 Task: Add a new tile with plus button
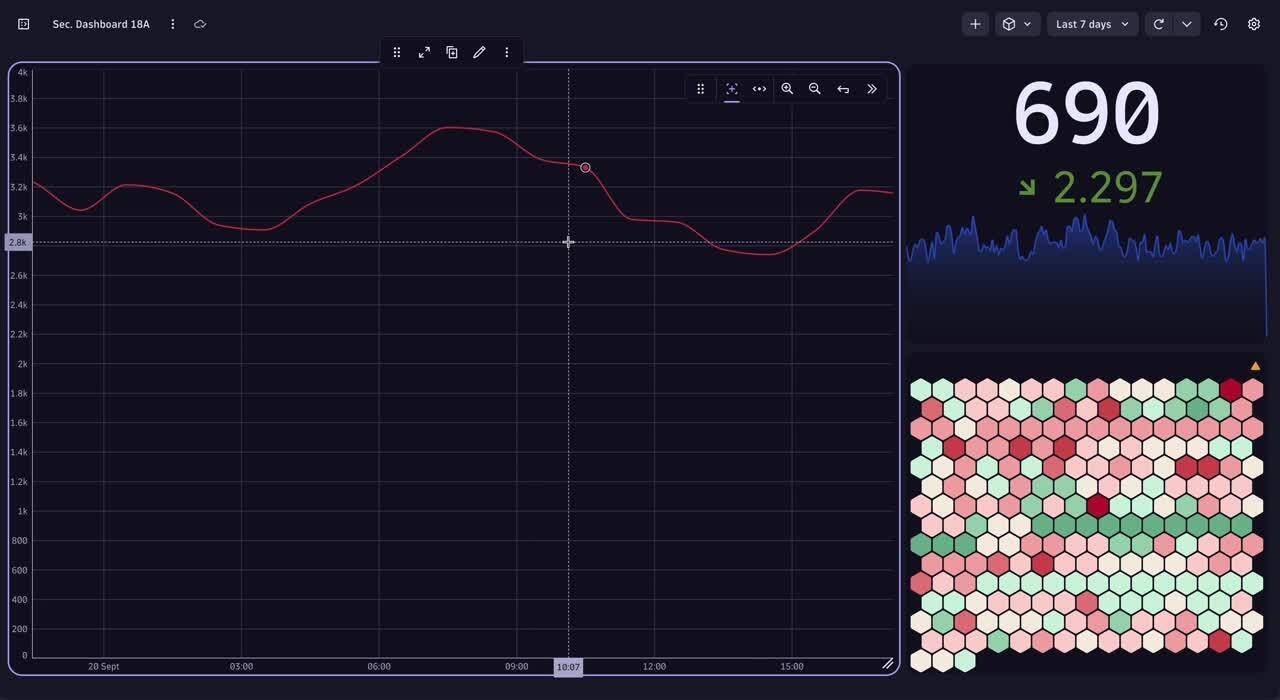(x=975, y=24)
